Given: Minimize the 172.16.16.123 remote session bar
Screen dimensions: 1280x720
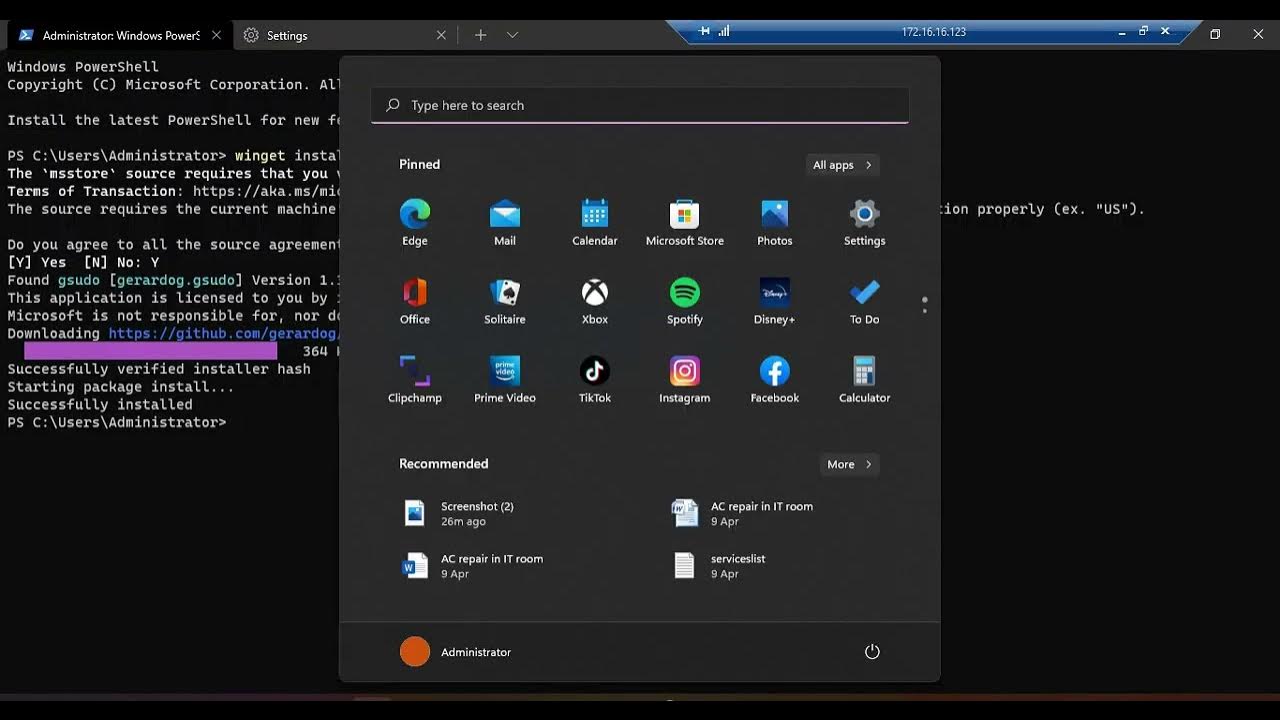Looking at the screenshot, I should pyautogui.click(x=1122, y=32).
